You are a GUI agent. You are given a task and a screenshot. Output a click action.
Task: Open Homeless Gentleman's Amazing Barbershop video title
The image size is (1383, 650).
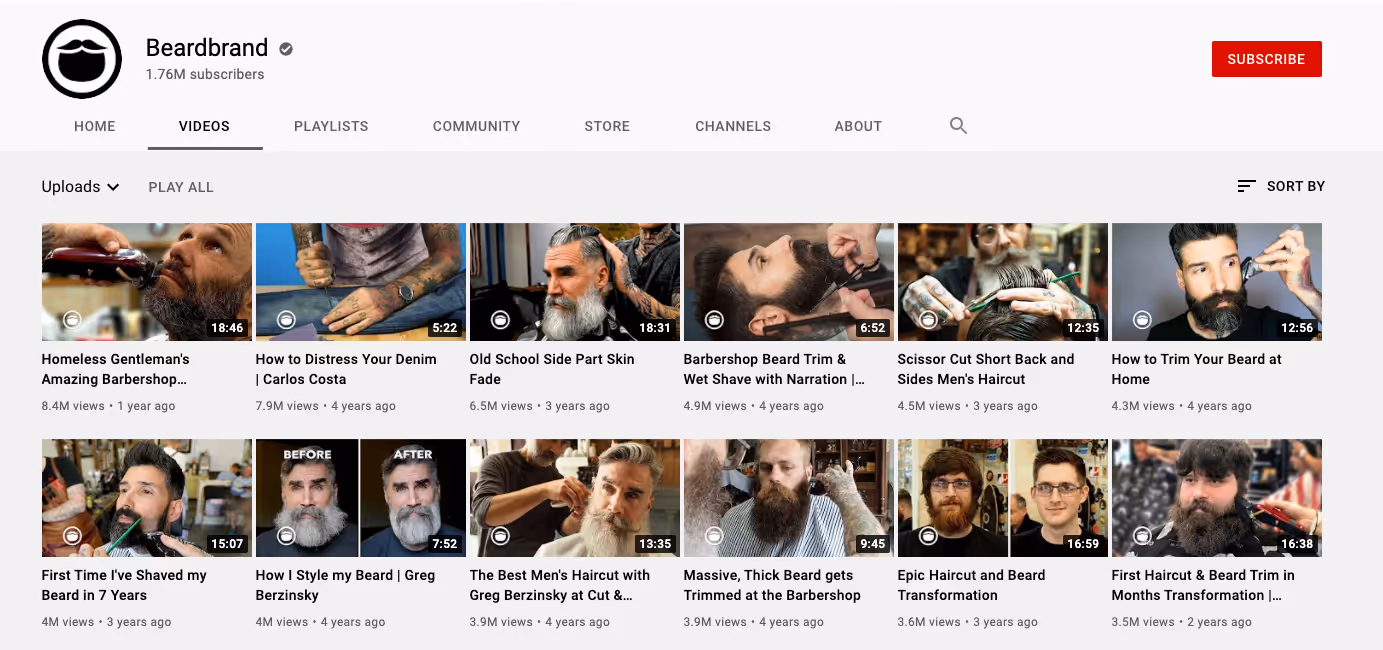click(116, 369)
